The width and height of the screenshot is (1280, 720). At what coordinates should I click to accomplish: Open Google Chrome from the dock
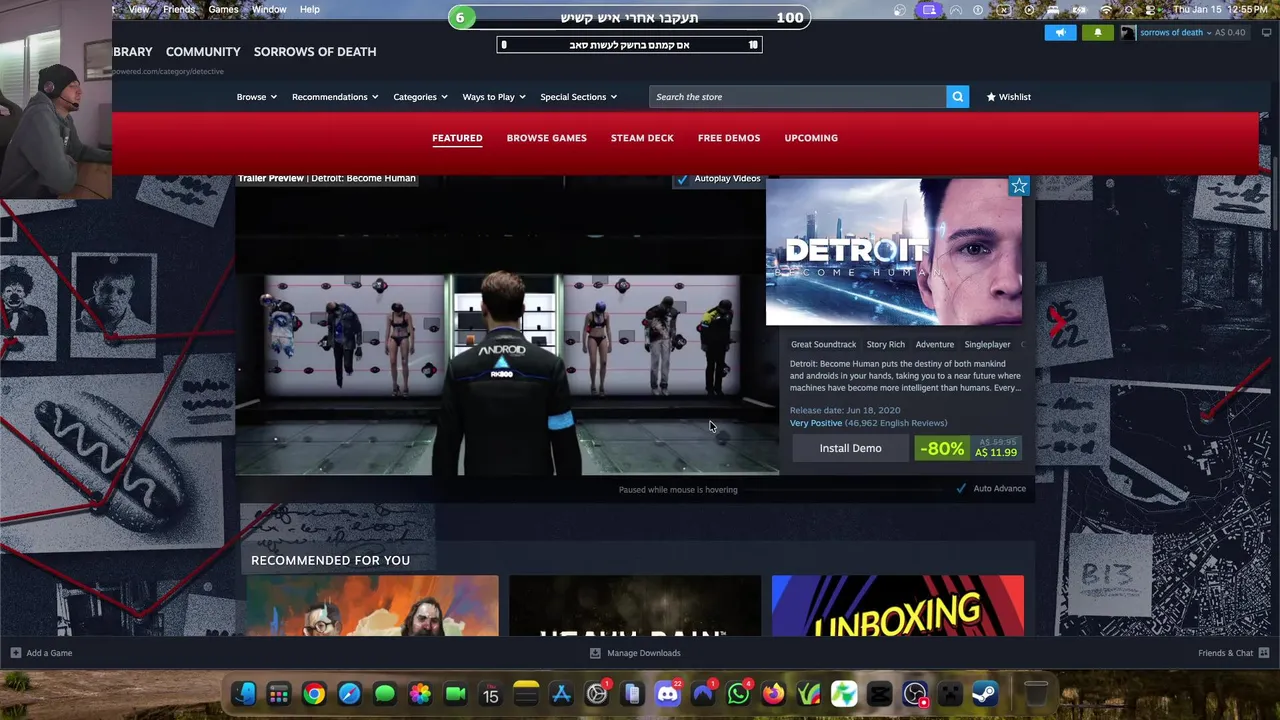314,694
